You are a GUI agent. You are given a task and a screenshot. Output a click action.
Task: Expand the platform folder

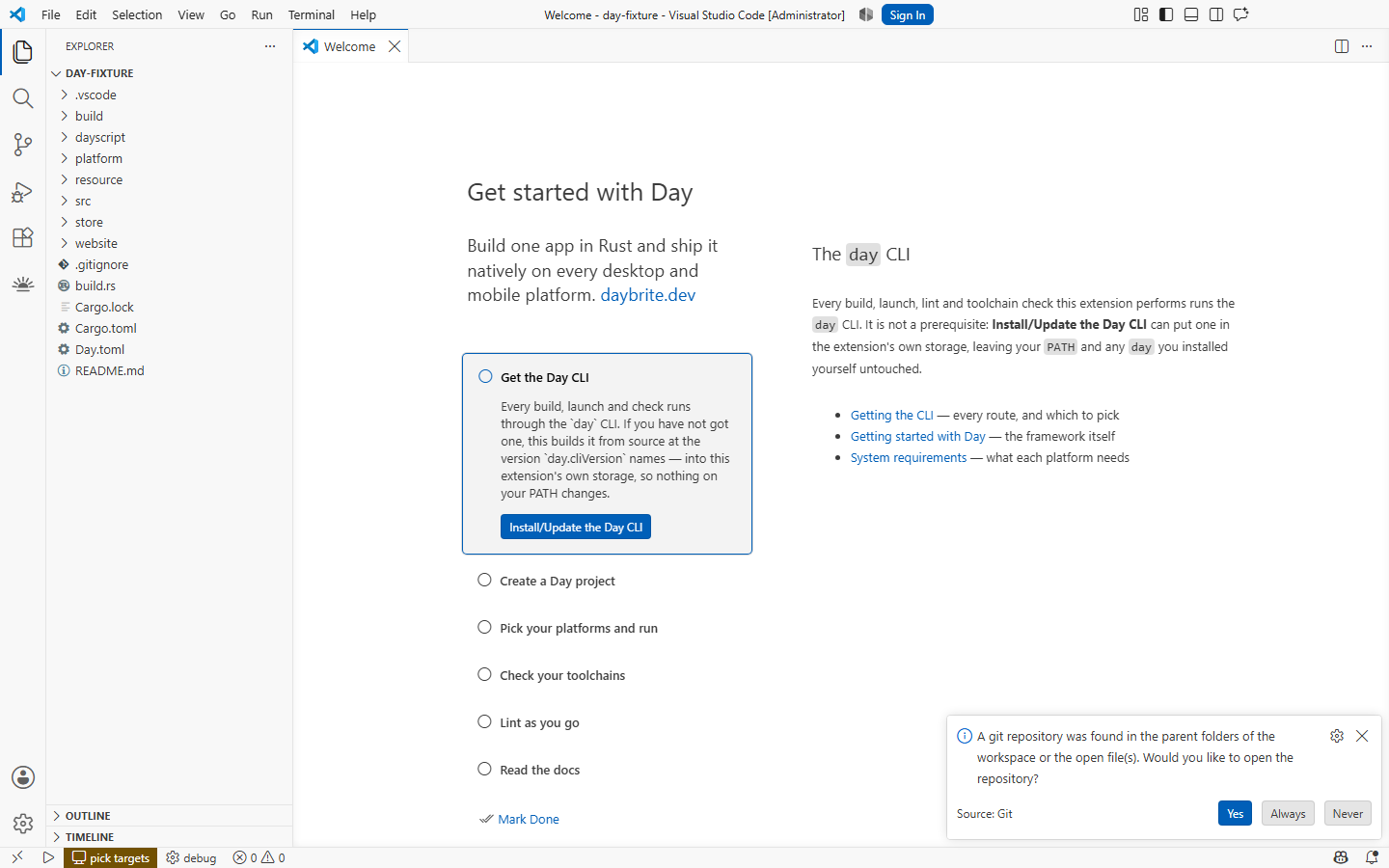pyautogui.click(x=169, y=158)
